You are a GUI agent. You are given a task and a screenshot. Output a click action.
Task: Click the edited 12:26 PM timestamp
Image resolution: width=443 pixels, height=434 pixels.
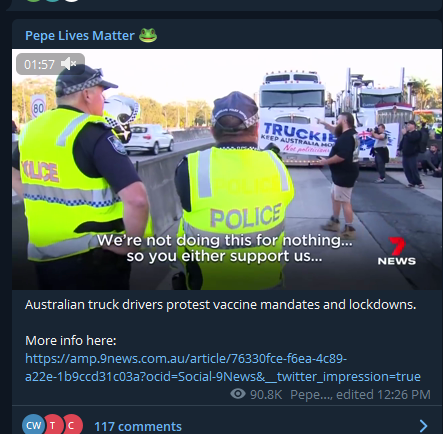coord(383,395)
